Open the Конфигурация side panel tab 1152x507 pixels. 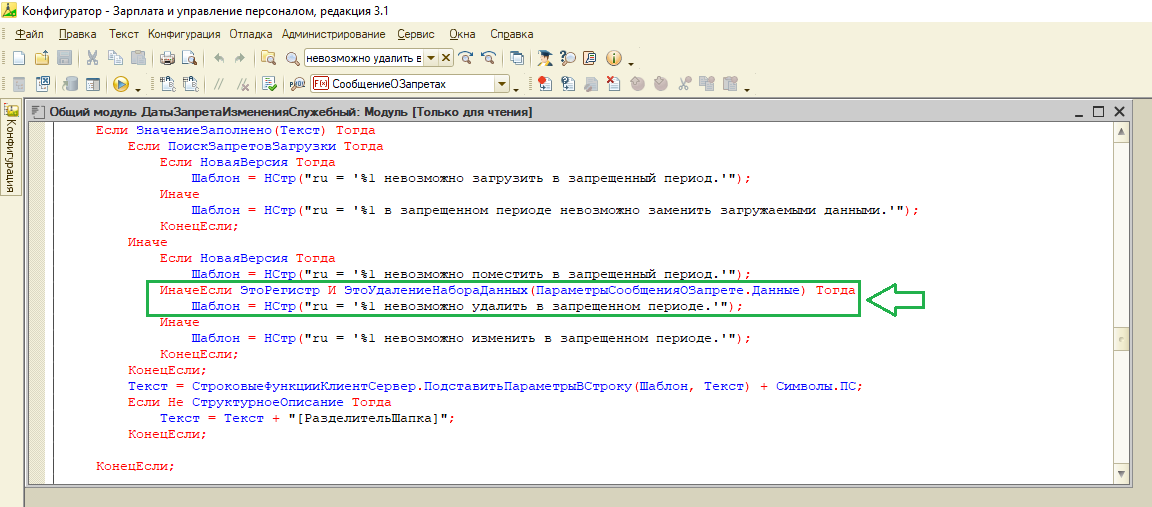pyautogui.click(x=11, y=148)
